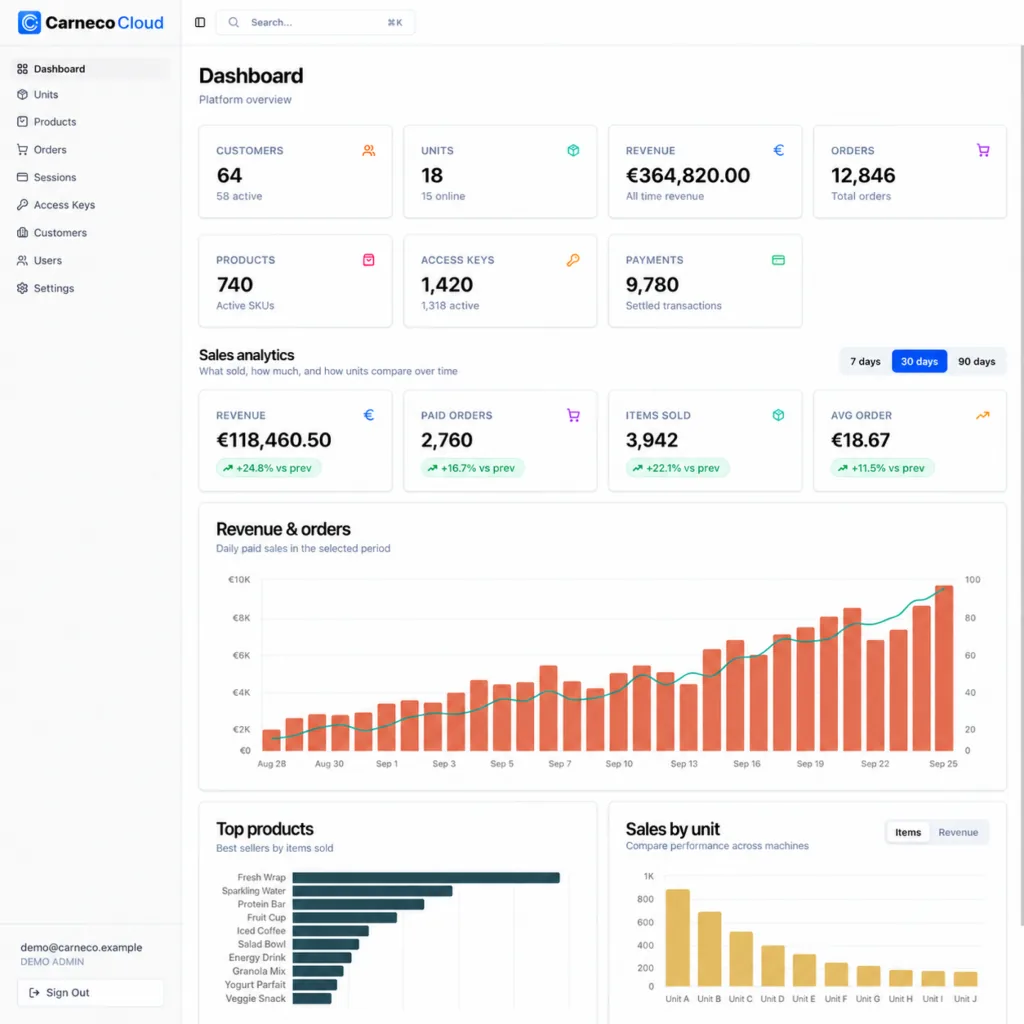Click the page vertical scrollbar

tap(1021, 483)
